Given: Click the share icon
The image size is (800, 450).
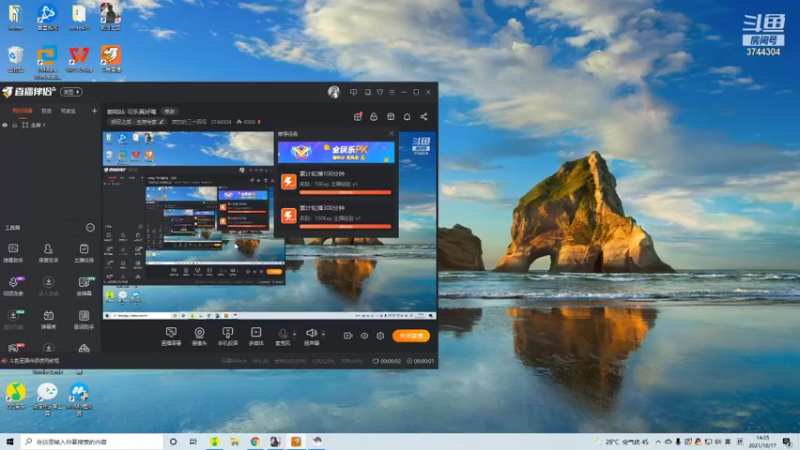Looking at the screenshot, I should tap(423, 117).
